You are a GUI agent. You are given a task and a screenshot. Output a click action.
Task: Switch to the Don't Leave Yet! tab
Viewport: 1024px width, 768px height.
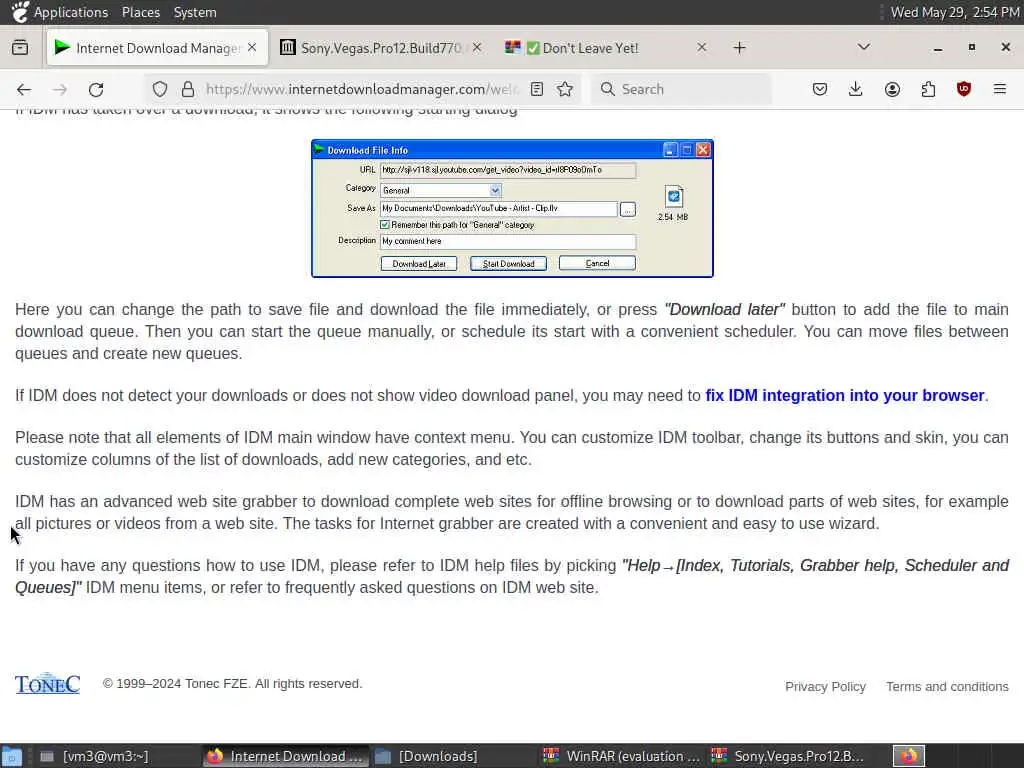(x=607, y=48)
